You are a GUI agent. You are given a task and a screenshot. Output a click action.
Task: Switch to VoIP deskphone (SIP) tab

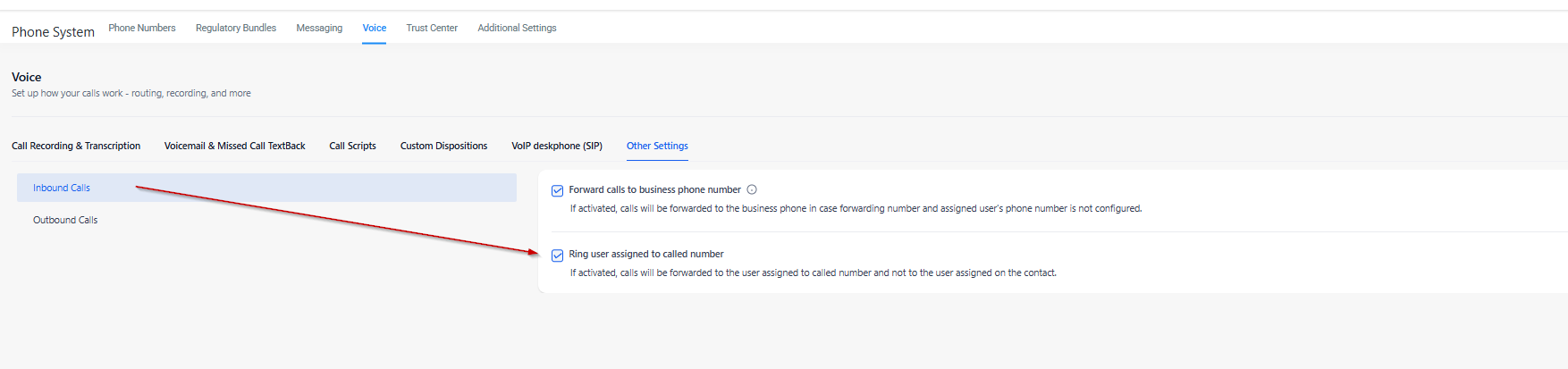click(x=557, y=146)
